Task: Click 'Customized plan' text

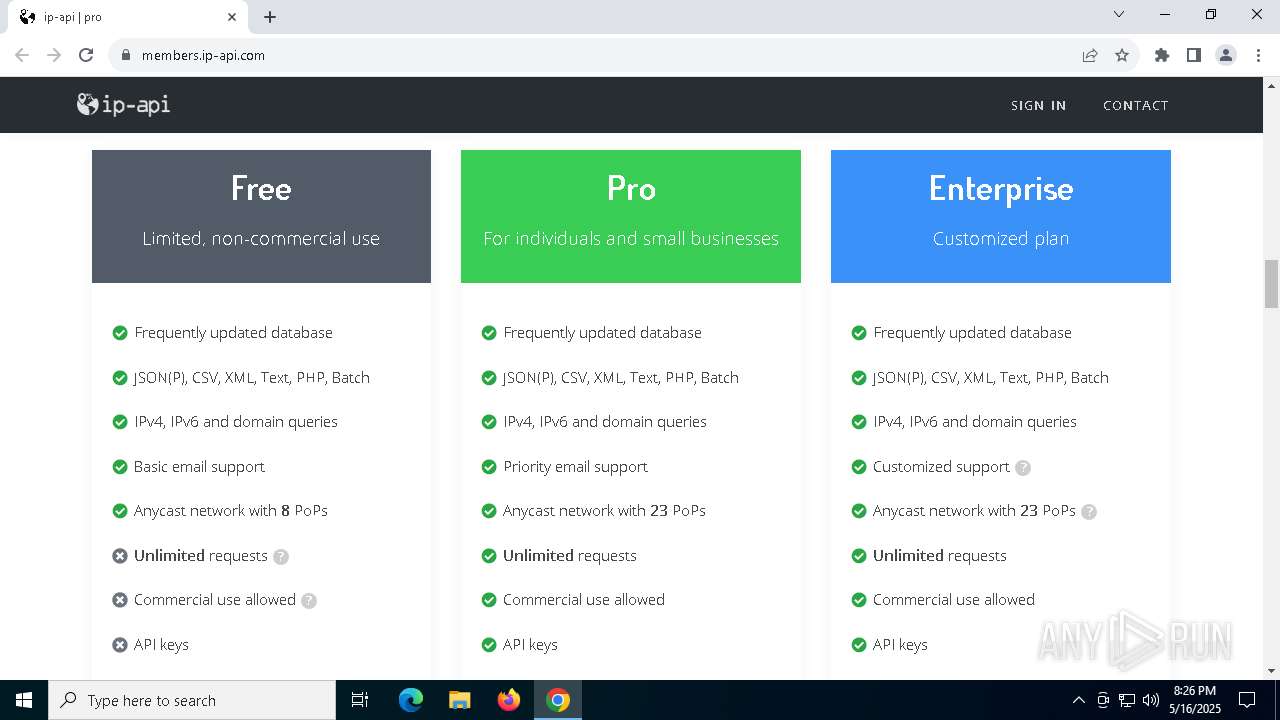Action: [x=1001, y=239]
